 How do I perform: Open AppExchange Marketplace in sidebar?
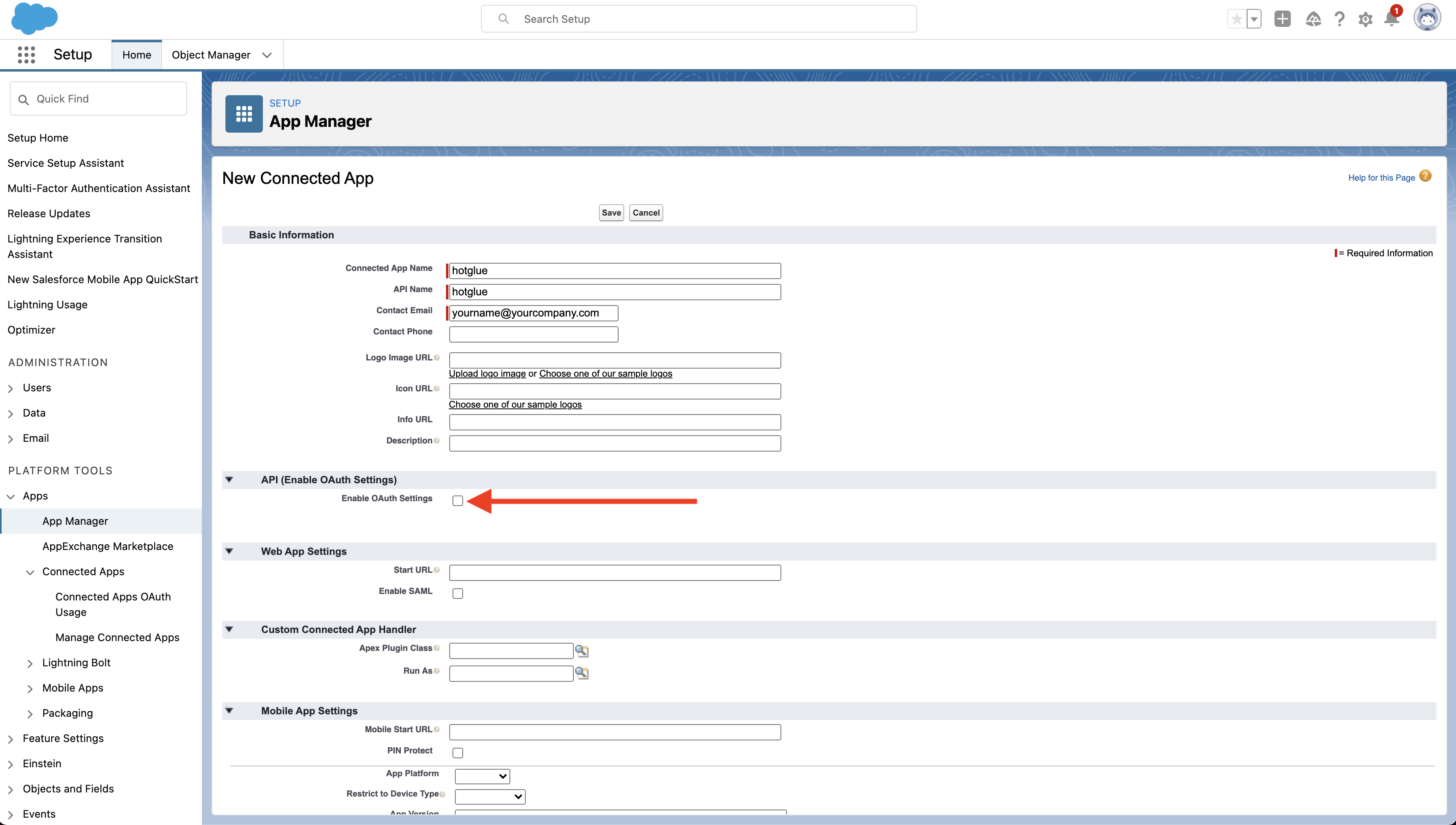point(108,546)
